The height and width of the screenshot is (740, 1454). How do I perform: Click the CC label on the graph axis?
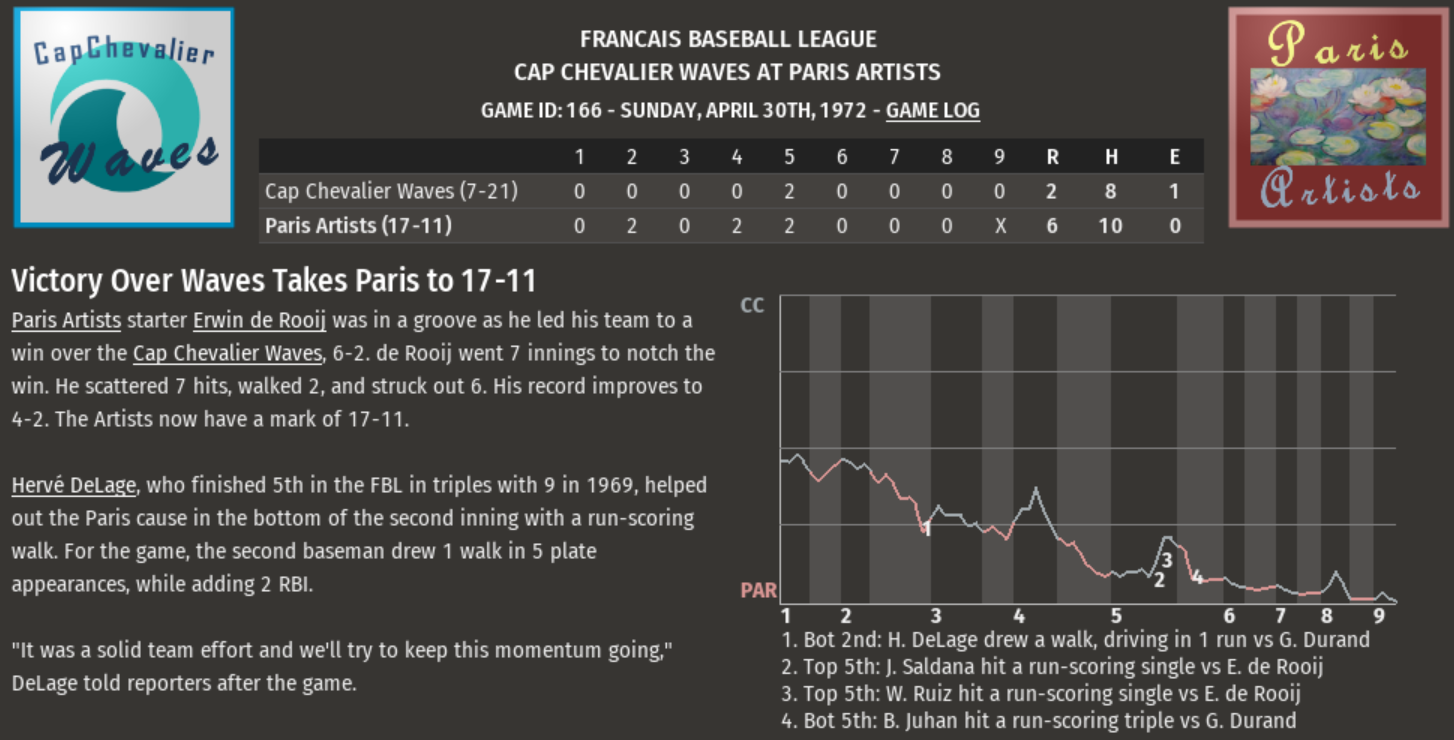click(x=752, y=305)
